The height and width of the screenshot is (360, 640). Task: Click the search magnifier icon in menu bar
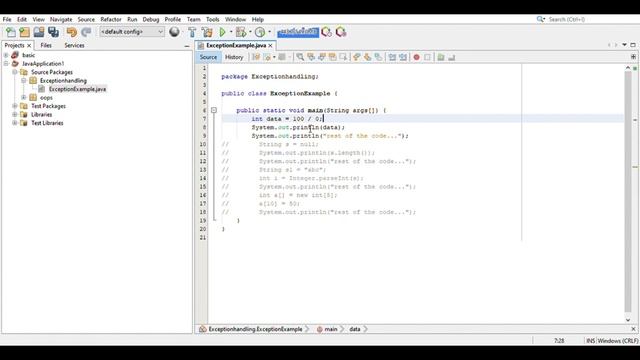[x=540, y=19]
